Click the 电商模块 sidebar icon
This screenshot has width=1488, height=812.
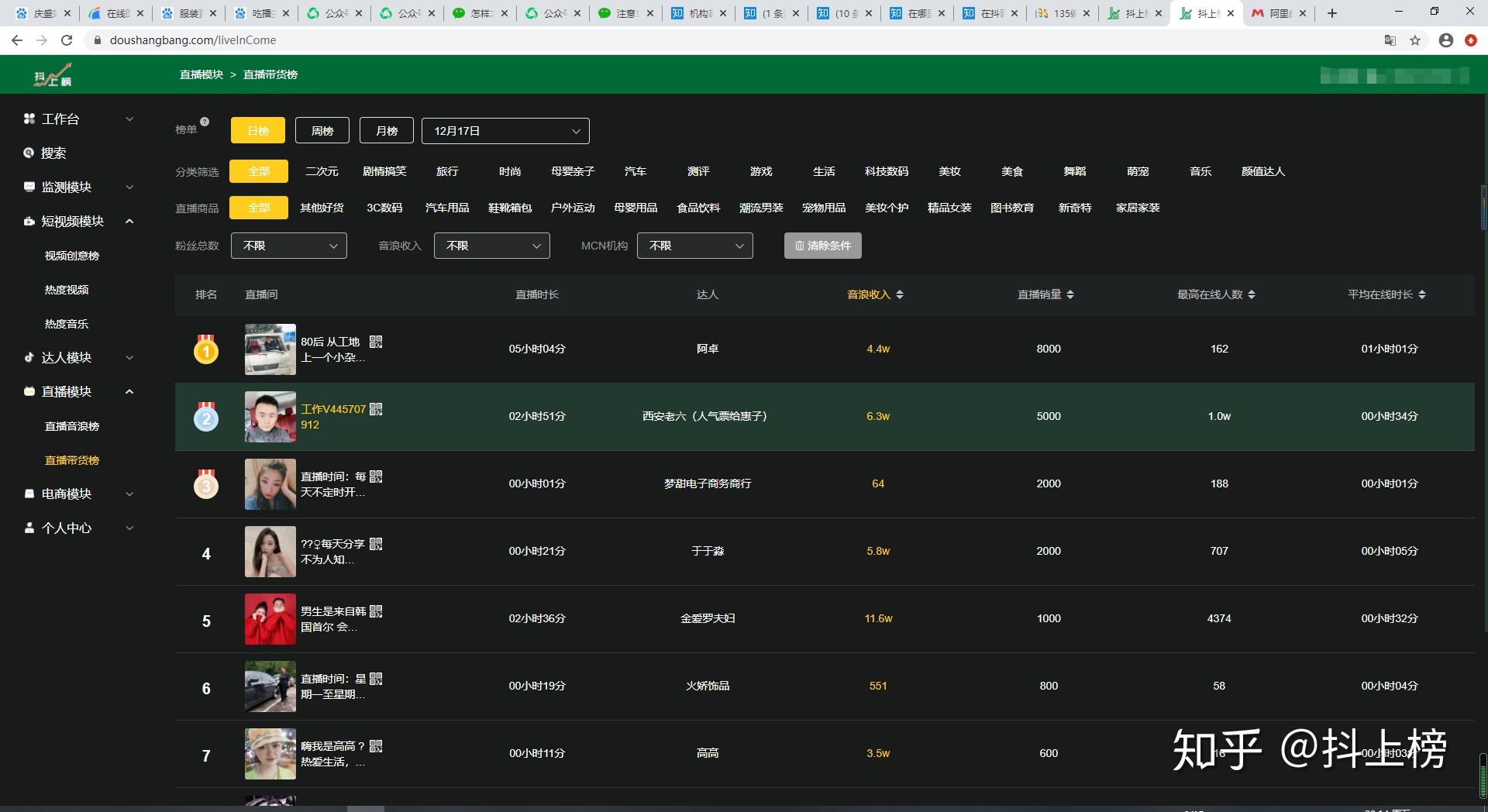coord(29,494)
